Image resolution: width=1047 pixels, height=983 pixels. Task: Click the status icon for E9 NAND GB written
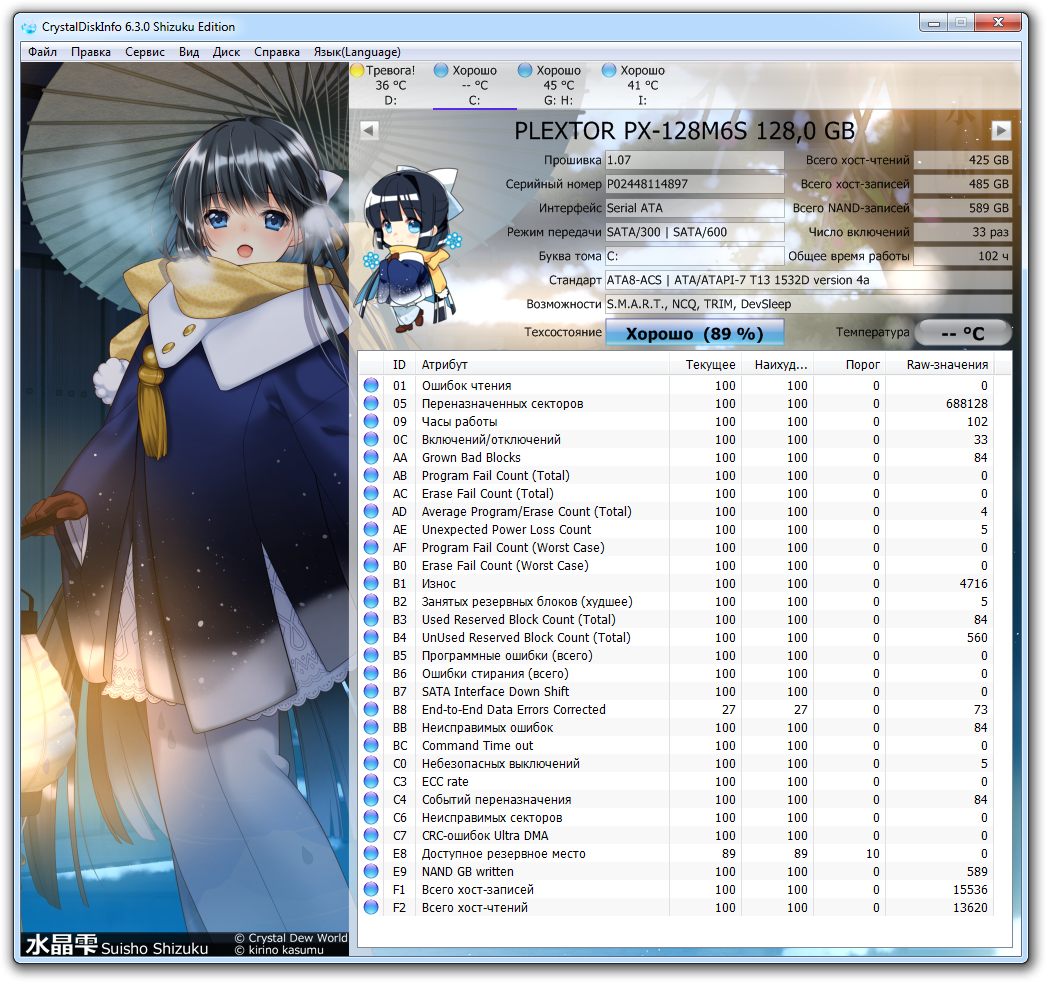pyautogui.click(x=371, y=872)
